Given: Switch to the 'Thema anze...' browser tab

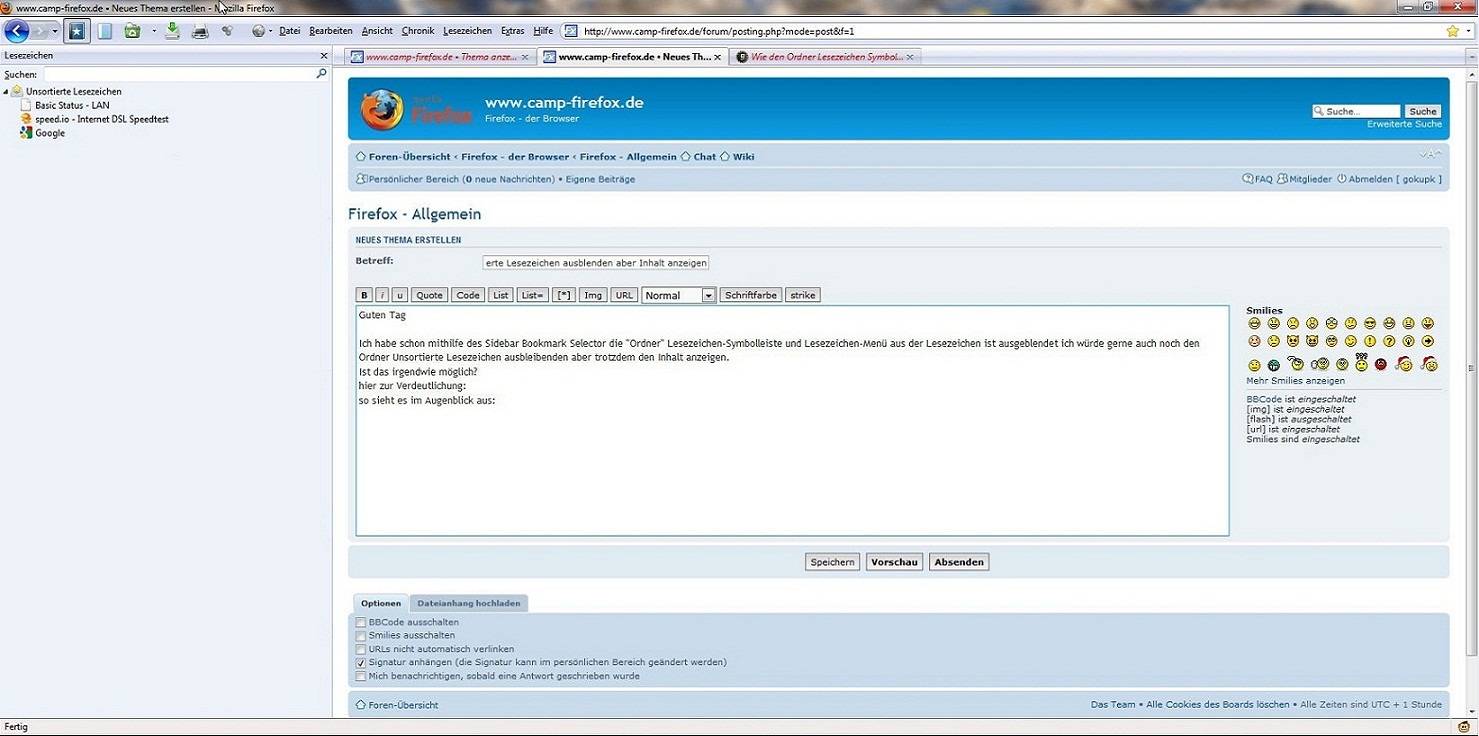Looking at the screenshot, I should pos(440,57).
